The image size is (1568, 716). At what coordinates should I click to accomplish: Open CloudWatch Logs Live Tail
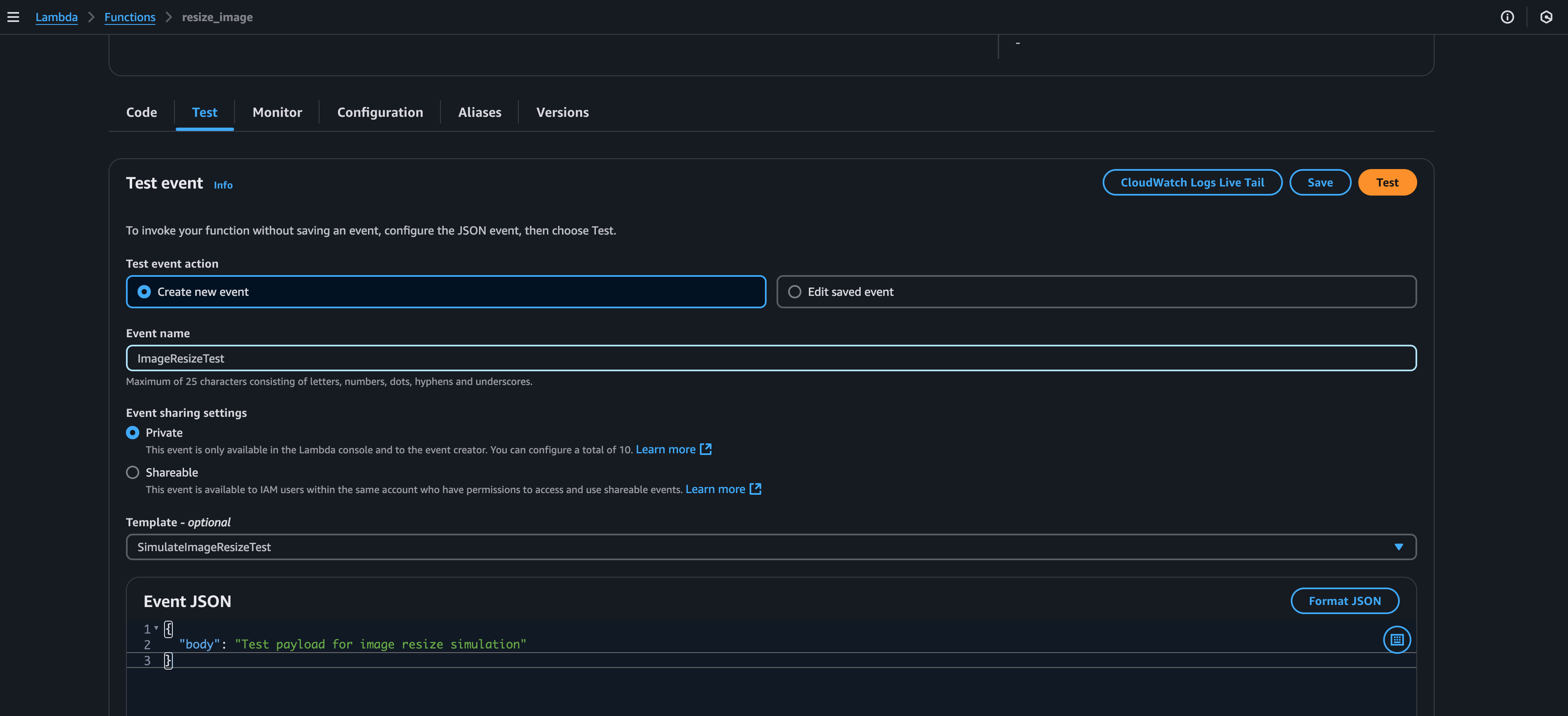point(1192,182)
